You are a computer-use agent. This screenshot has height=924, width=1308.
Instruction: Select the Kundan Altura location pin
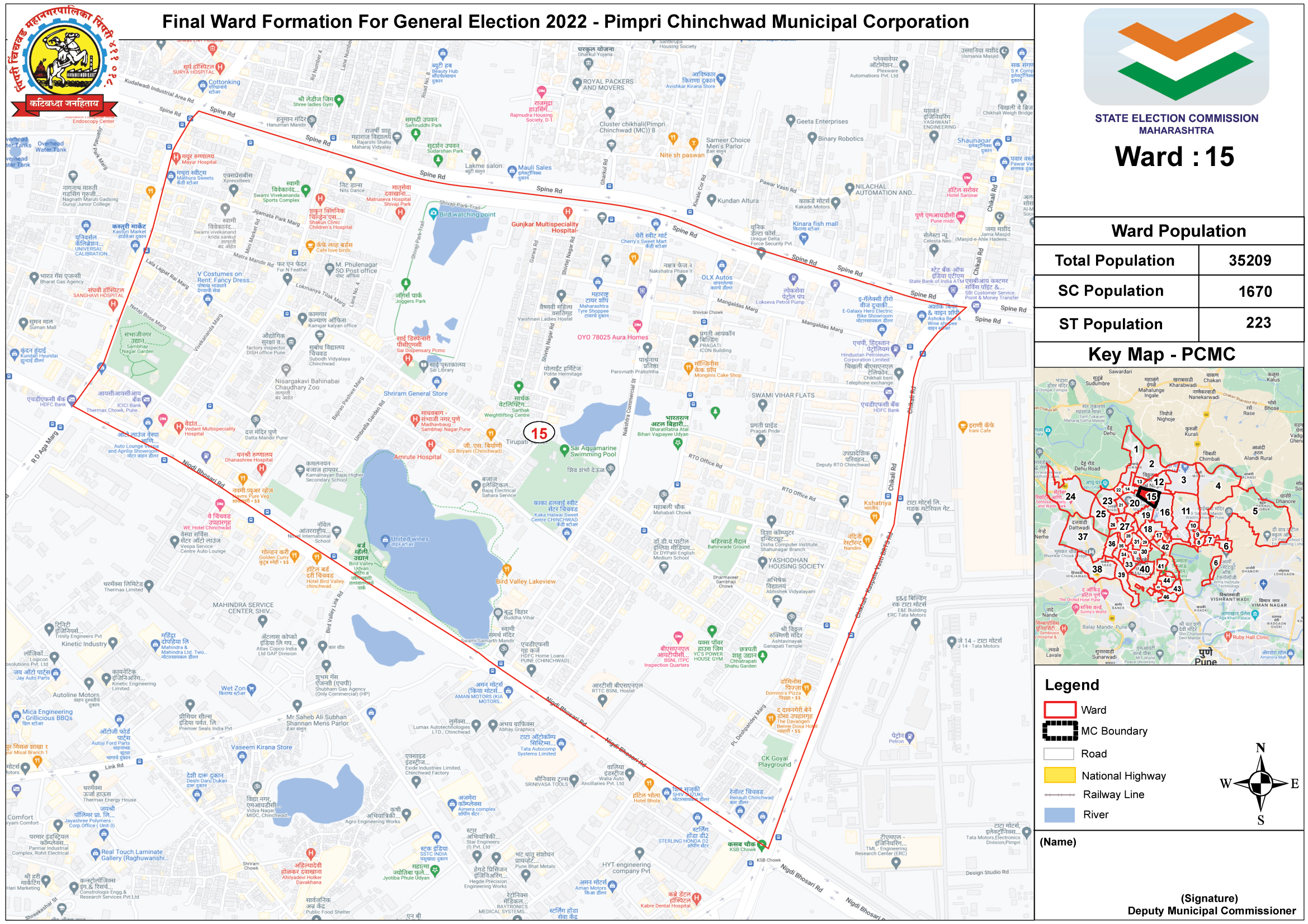(711, 200)
